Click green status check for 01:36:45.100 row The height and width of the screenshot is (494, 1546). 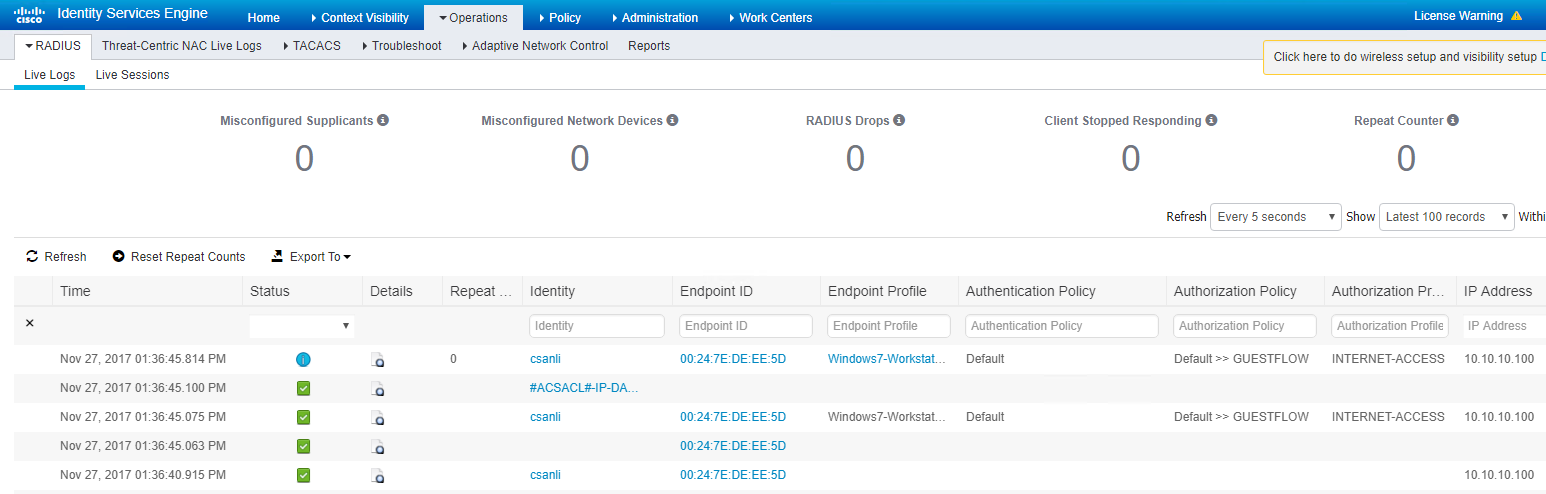[303, 388]
